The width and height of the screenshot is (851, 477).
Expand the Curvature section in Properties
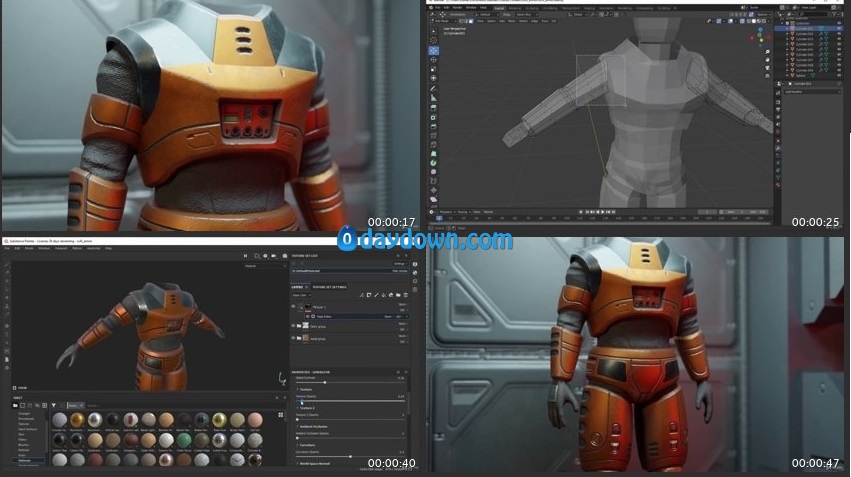(306, 445)
